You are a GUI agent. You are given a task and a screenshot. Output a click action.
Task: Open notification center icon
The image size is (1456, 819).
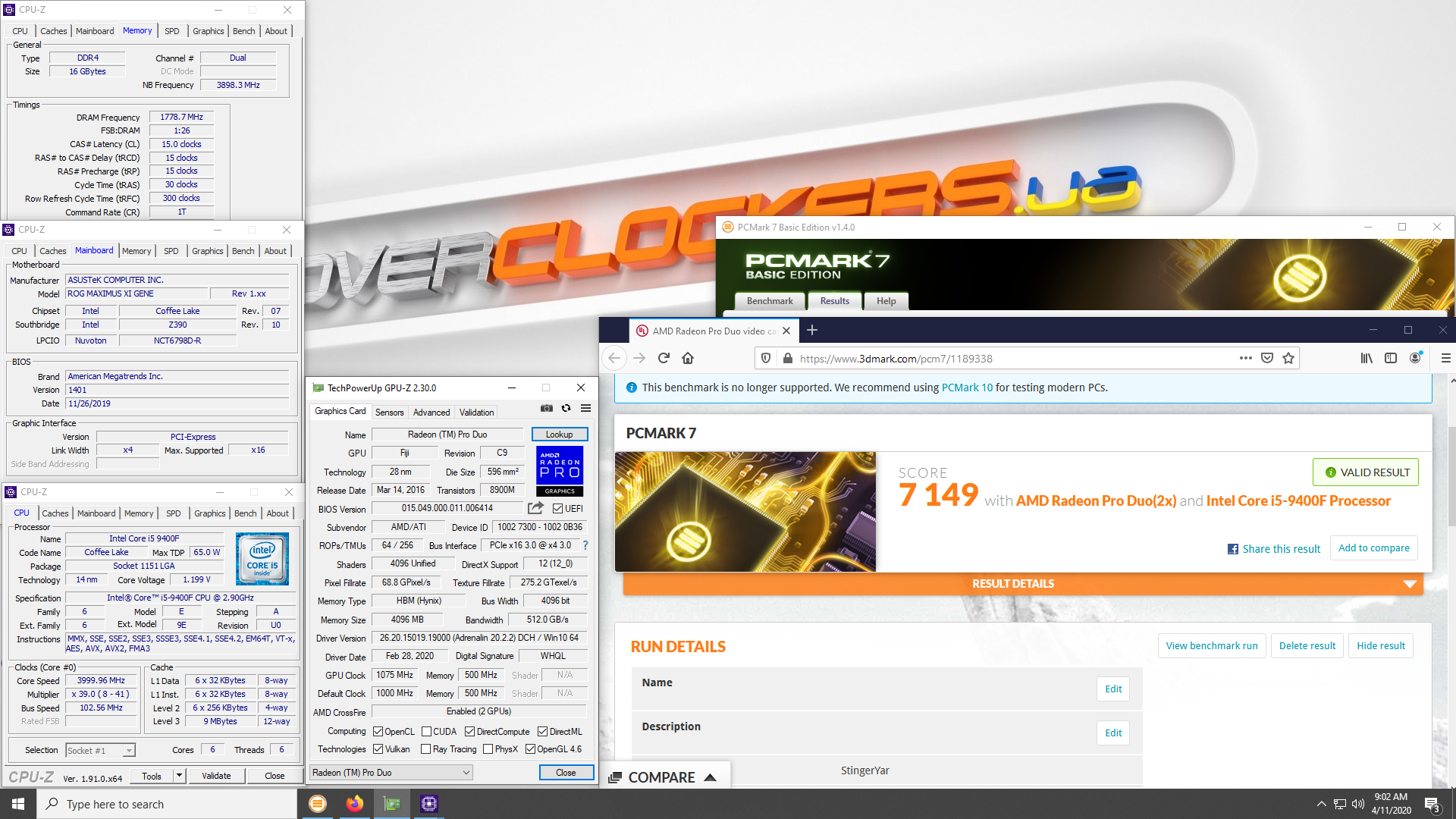[1432, 804]
